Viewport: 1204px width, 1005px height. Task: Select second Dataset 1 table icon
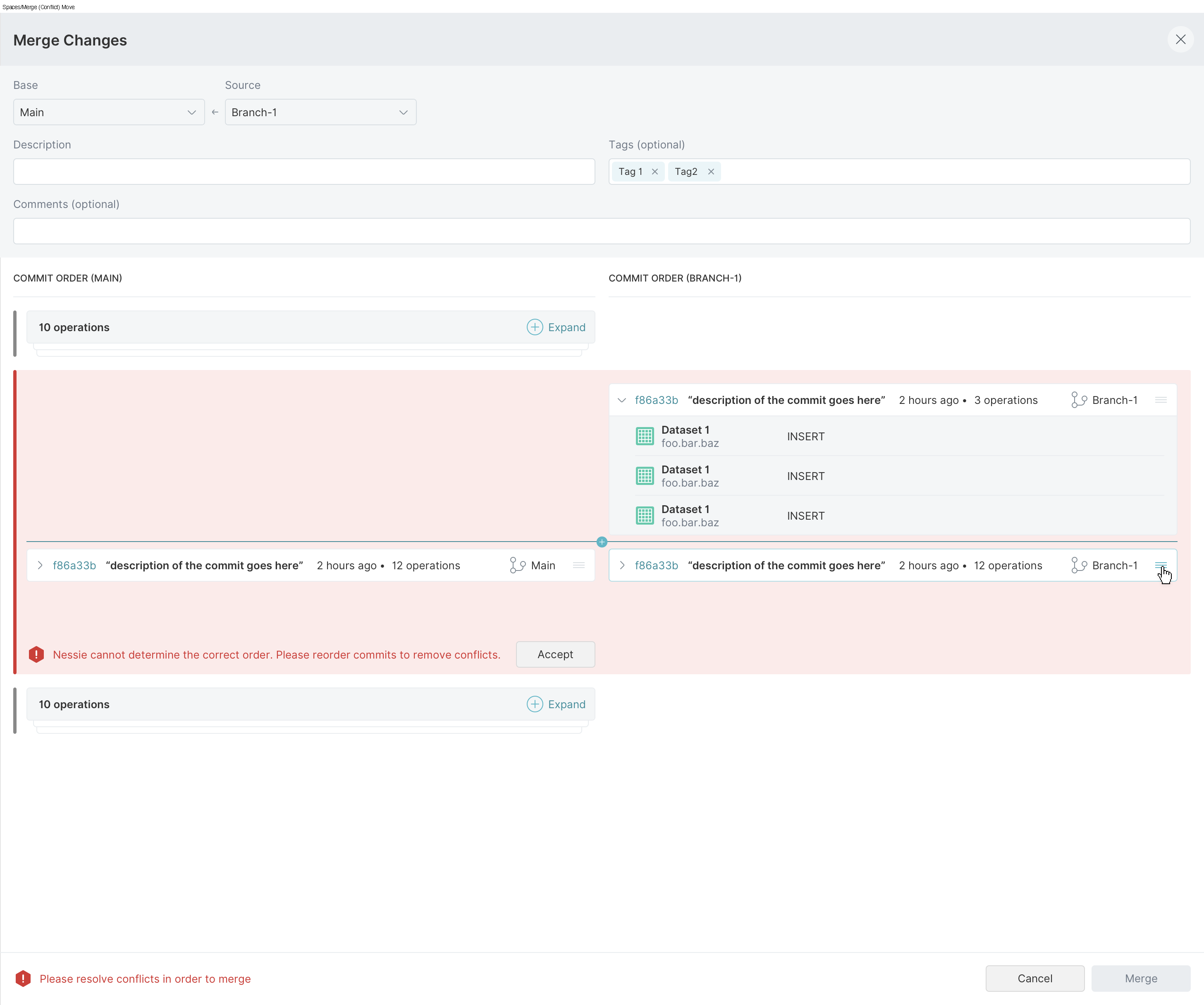645,476
